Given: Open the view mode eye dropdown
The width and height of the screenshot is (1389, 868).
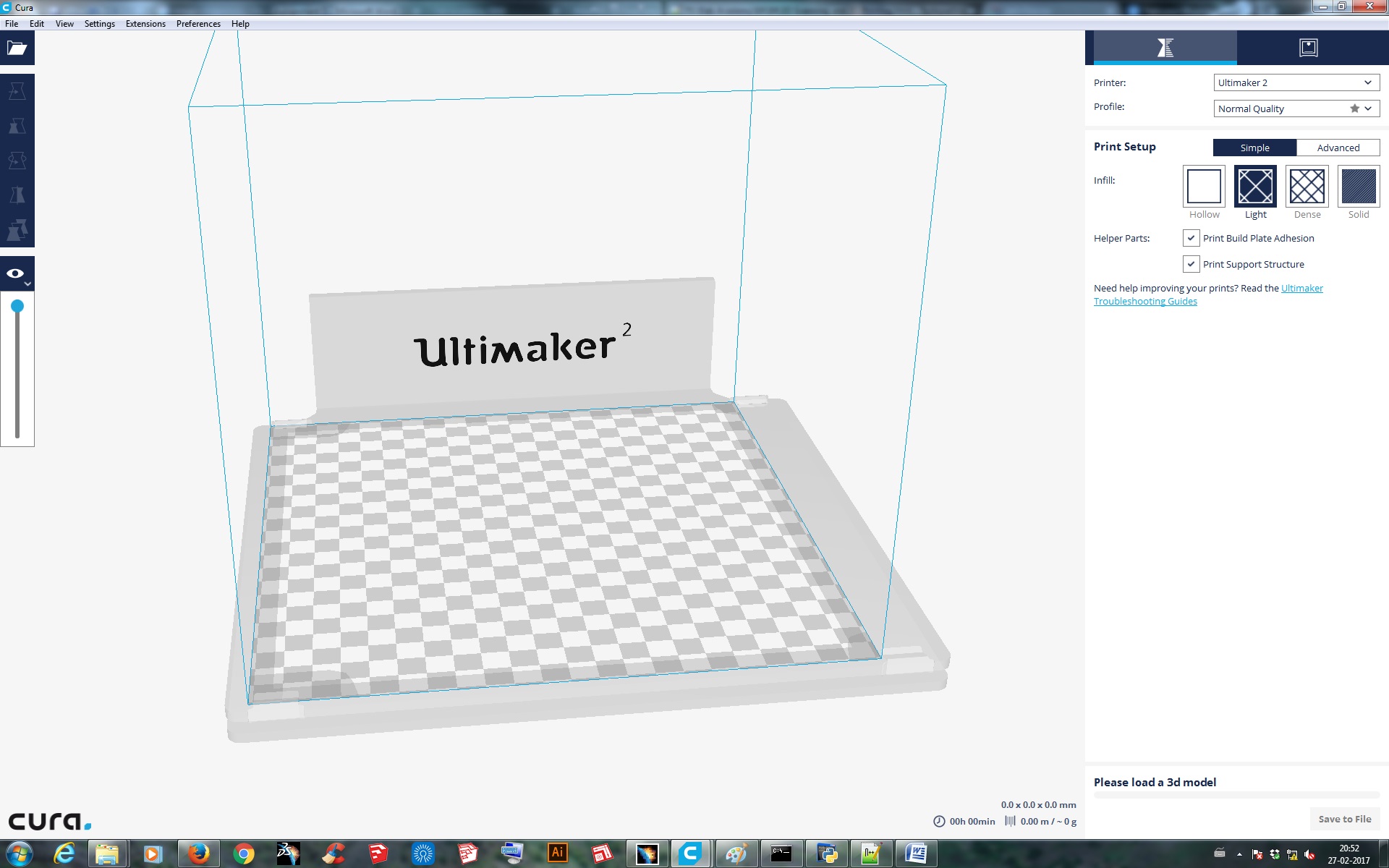Looking at the screenshot, I should pos(17,274).
